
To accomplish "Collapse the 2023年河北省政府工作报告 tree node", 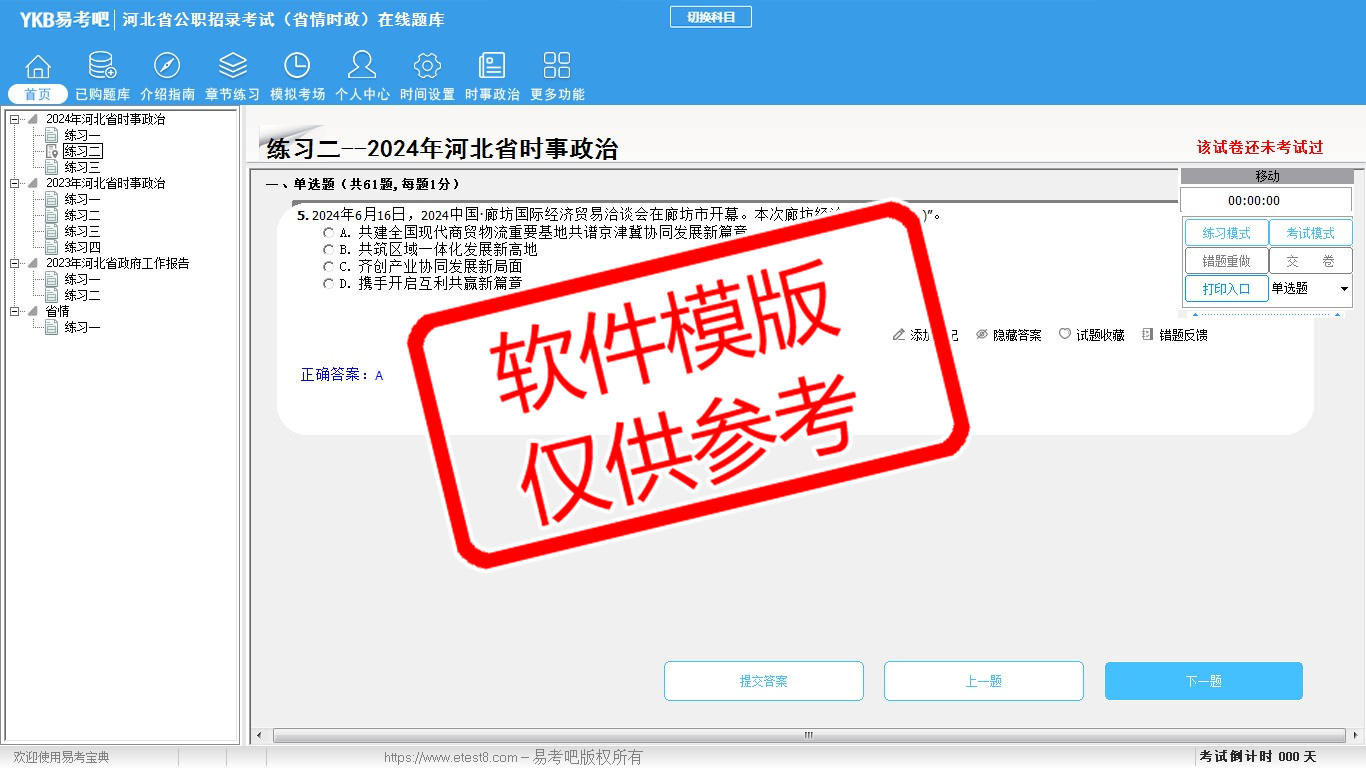I will [x=14, y=264].
